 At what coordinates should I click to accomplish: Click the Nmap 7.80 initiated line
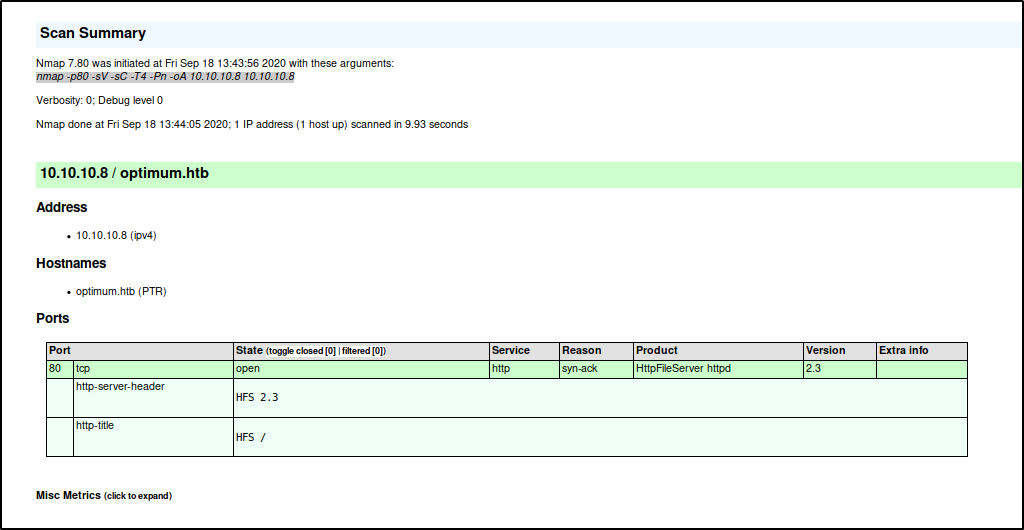215,64
